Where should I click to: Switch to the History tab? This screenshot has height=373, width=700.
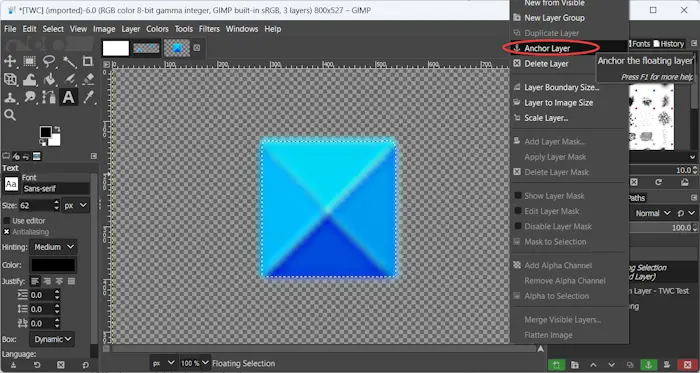[669, 44]
